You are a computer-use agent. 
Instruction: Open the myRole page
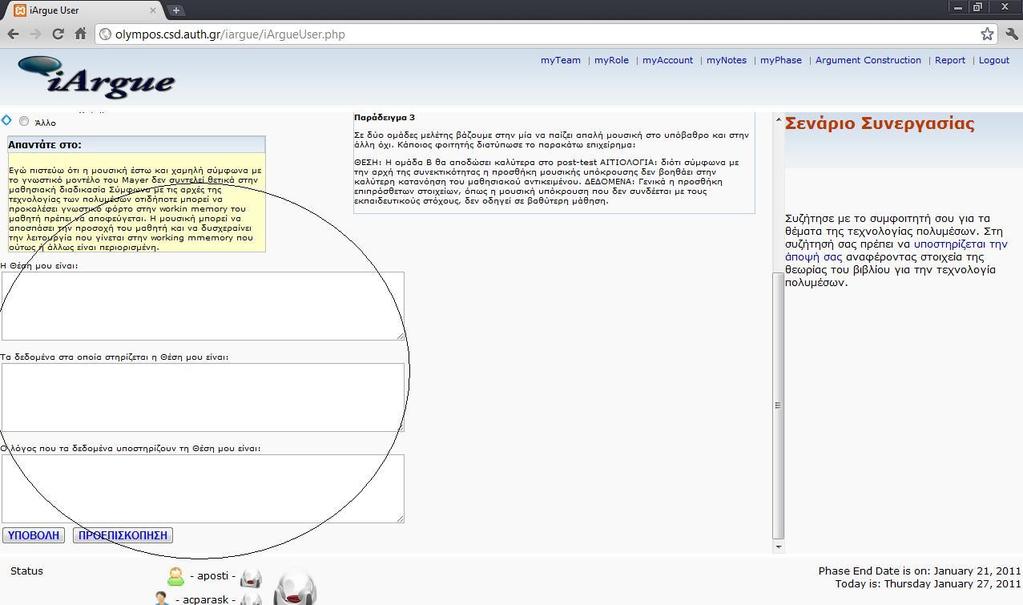(x=611, y=60)
